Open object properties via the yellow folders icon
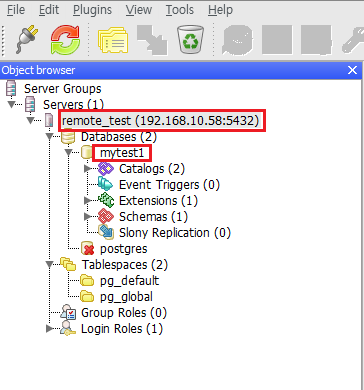Image resolution: width=364 pixels, height=390 pixels. pos(113,41)
